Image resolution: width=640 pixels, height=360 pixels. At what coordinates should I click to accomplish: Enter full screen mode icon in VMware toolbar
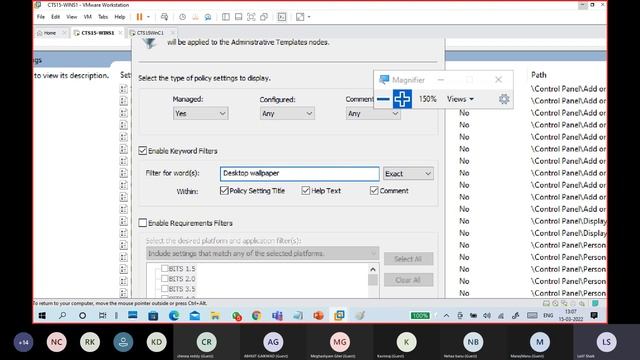pyautogui.click(x=251, y=17)
